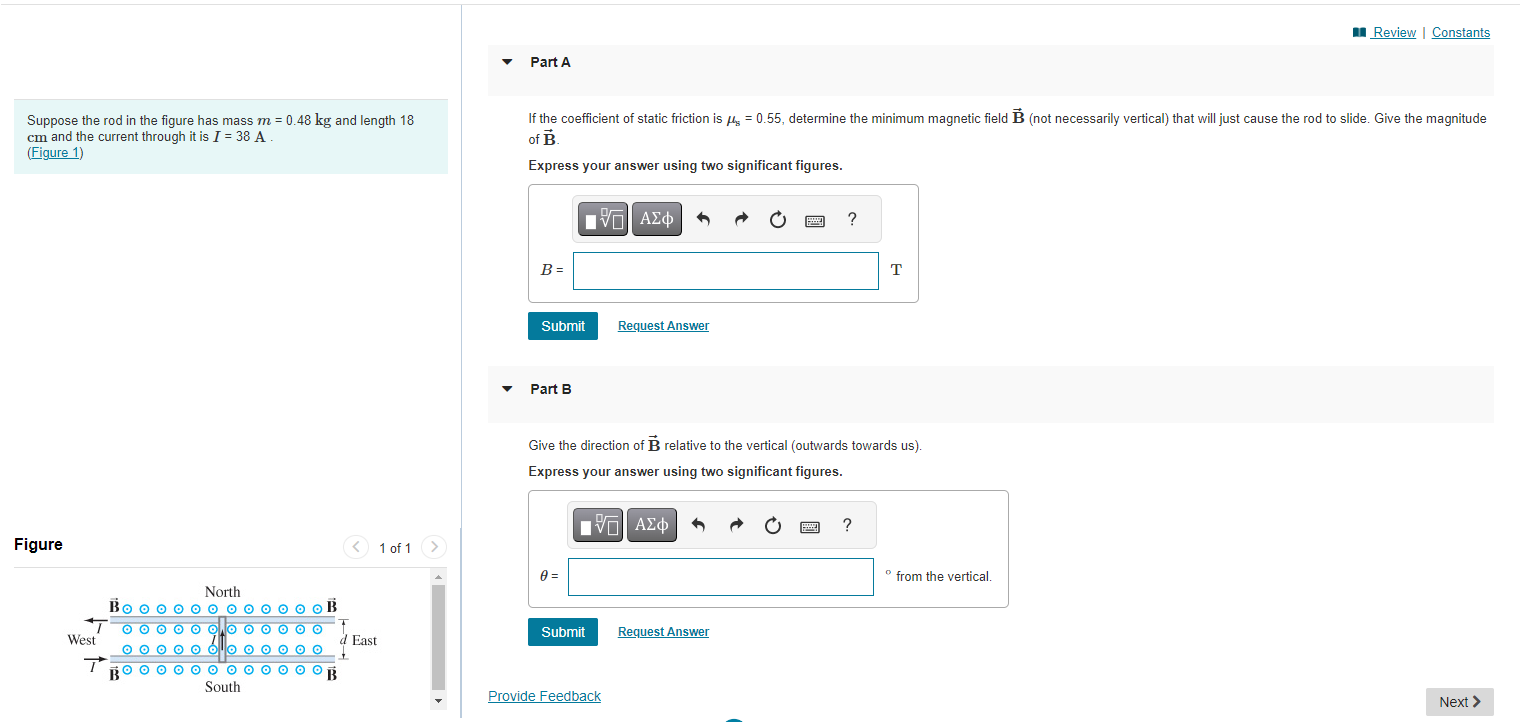Open math template tool in Part A

604,219
